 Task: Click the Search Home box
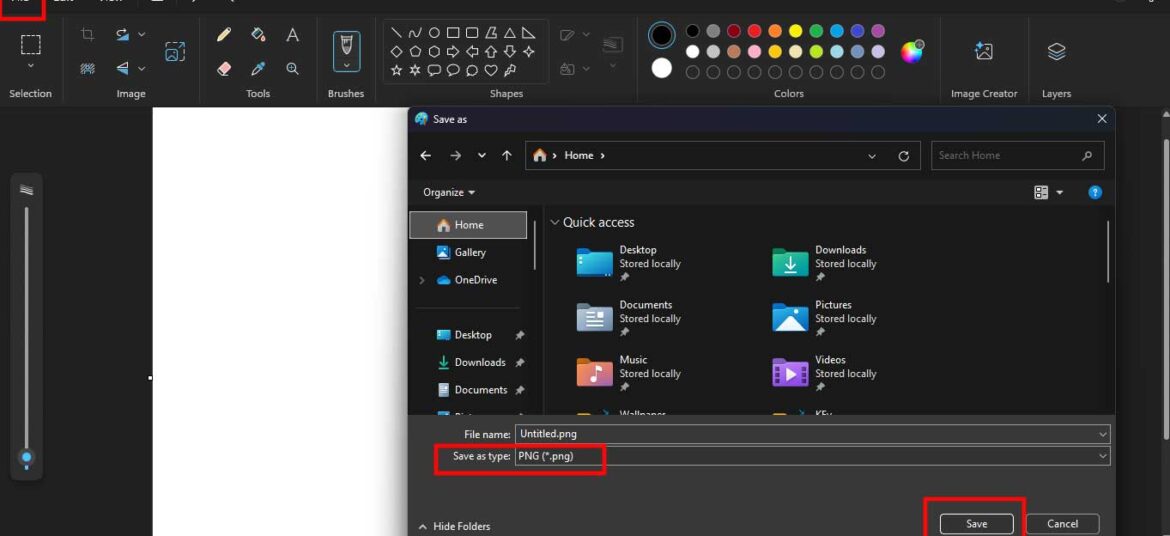1018,155
